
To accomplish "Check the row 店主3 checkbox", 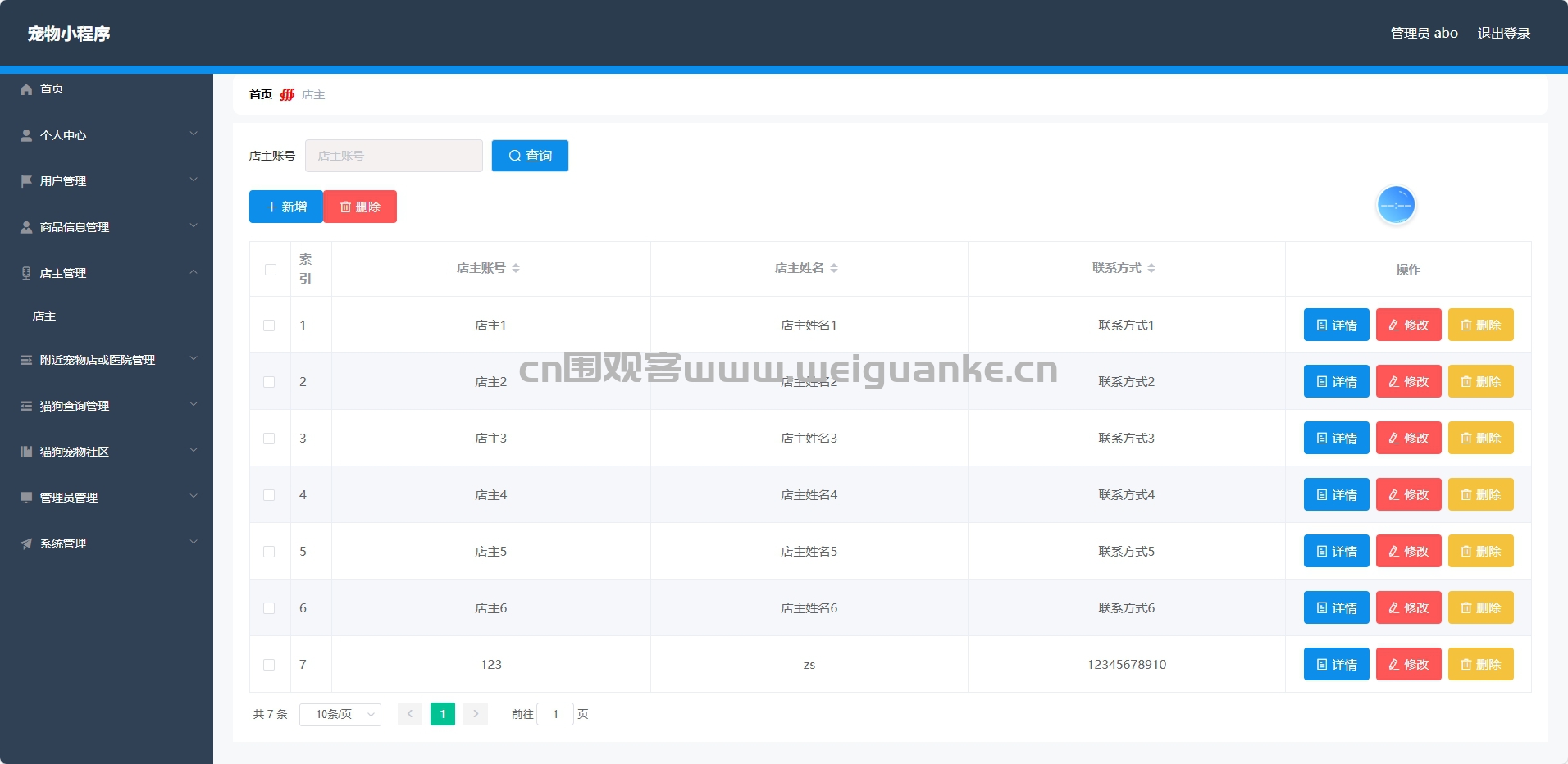I will tap(269, 439).
